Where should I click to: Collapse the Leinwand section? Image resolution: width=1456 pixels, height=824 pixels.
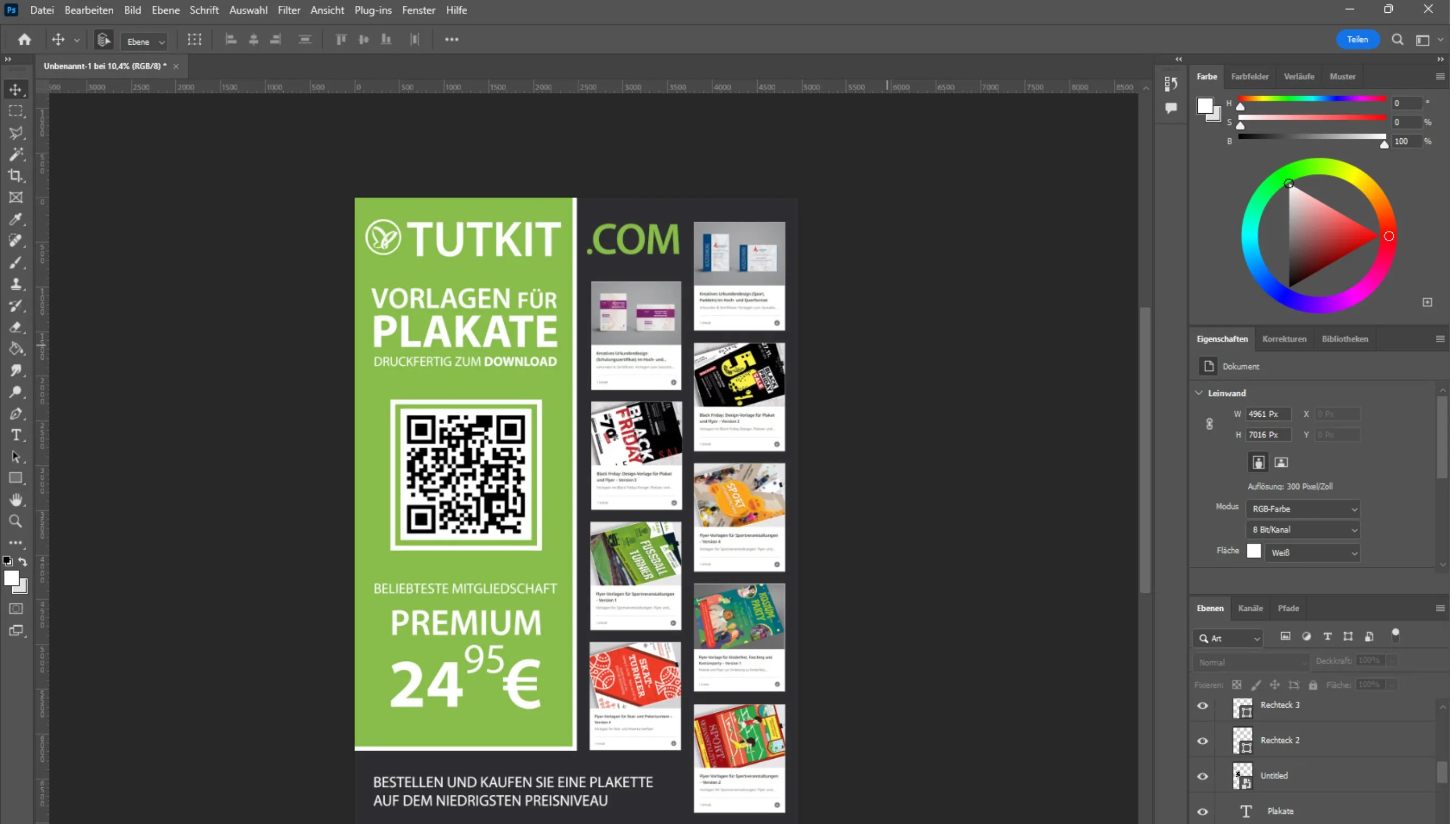[1199, 393]
